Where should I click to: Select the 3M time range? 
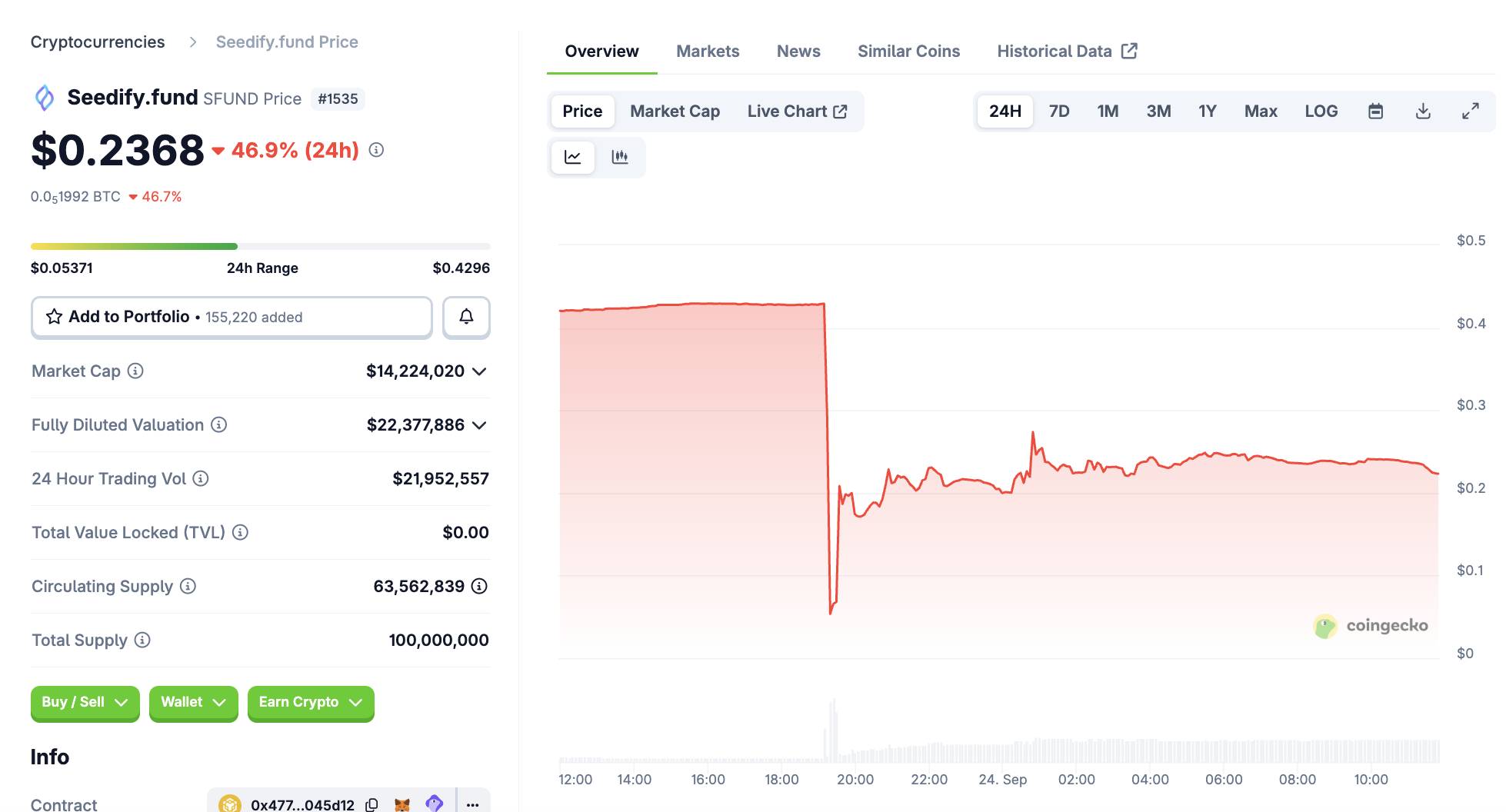coord(1158,111)
